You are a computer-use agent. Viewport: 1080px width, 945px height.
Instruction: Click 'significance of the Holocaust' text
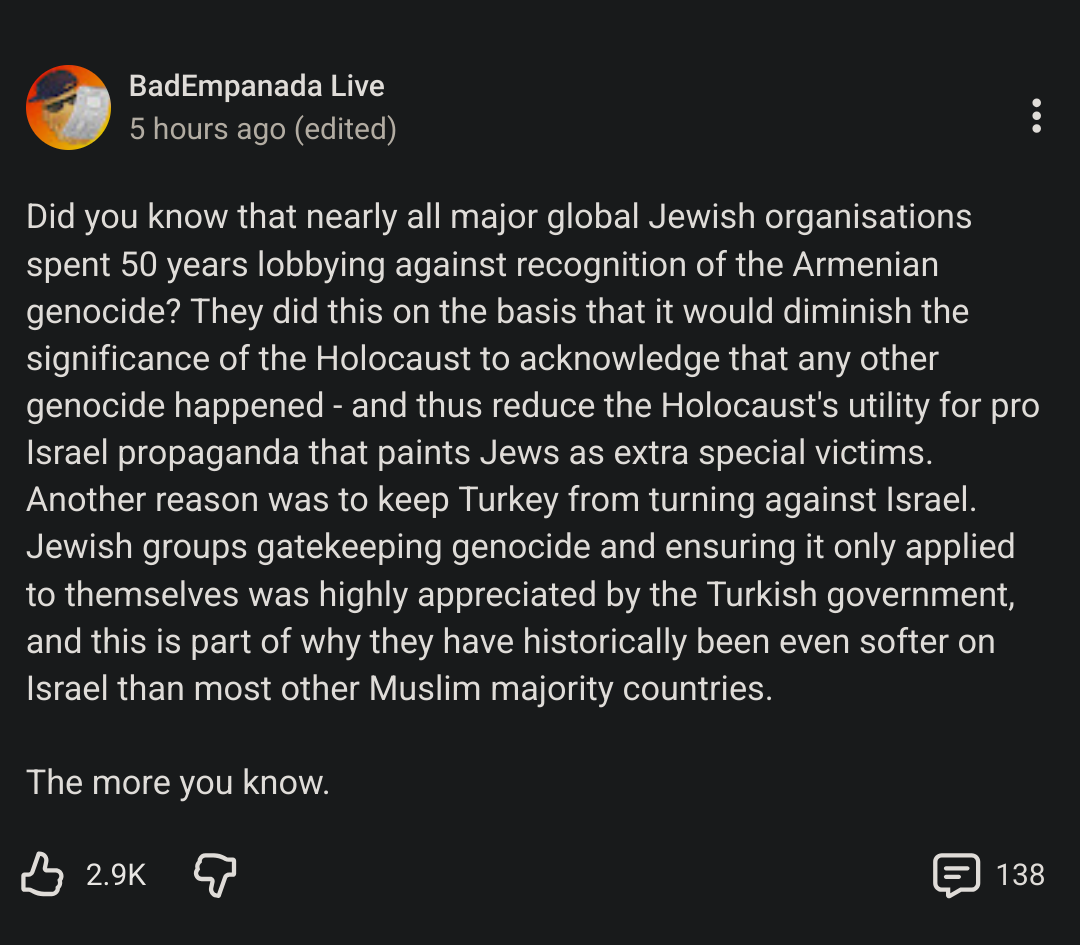point(250,359)
